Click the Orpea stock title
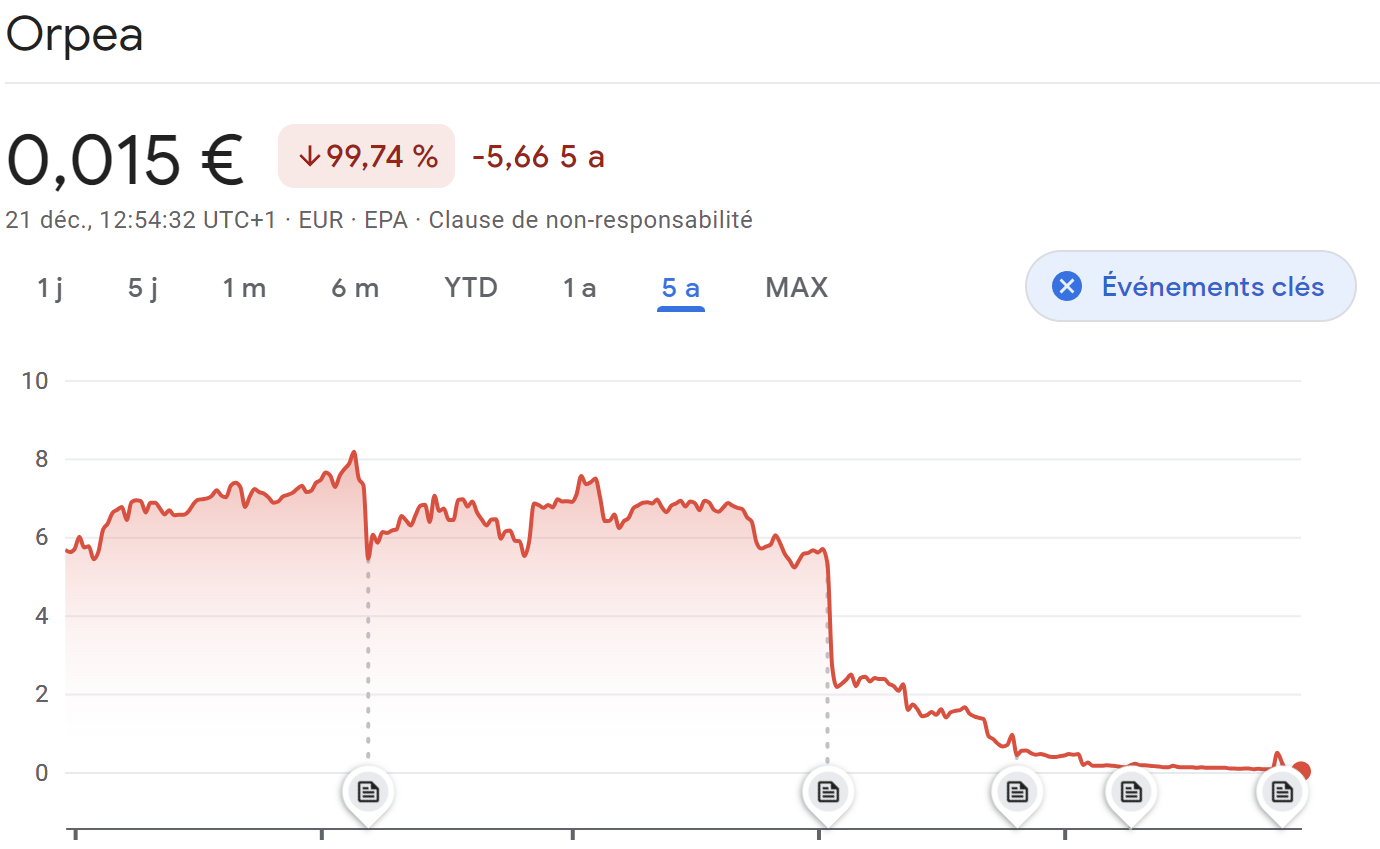 click(75, 35)
